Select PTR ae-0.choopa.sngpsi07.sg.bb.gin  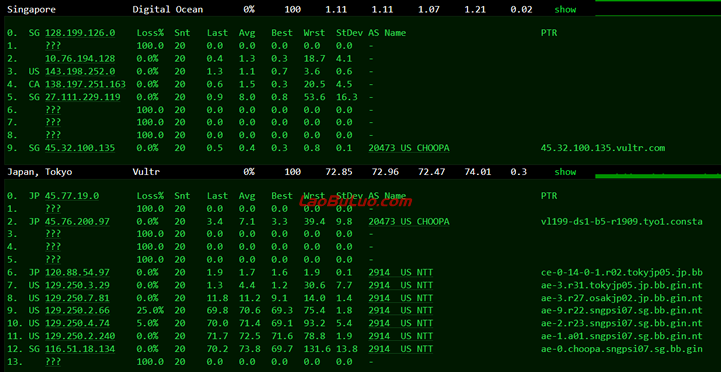[622, 349]
